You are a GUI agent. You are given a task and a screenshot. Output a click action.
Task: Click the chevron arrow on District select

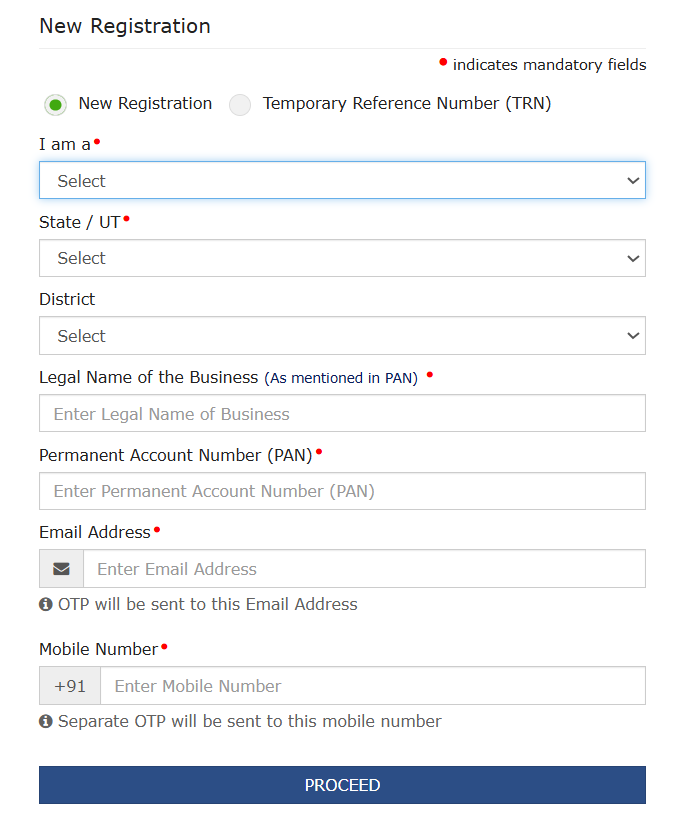(x=633, y=336)
